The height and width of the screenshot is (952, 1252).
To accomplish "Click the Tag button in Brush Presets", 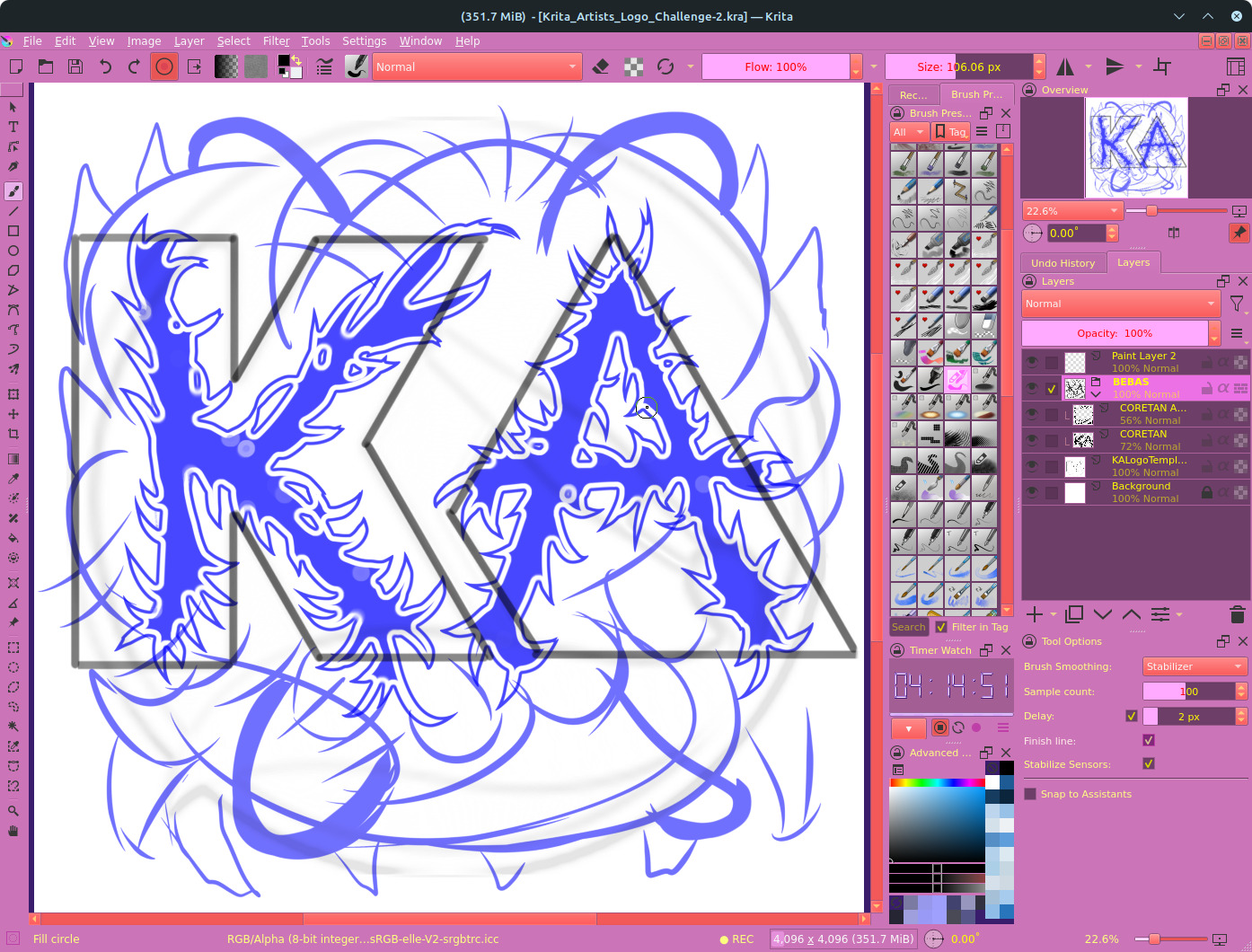I will [x=950, y=132].
